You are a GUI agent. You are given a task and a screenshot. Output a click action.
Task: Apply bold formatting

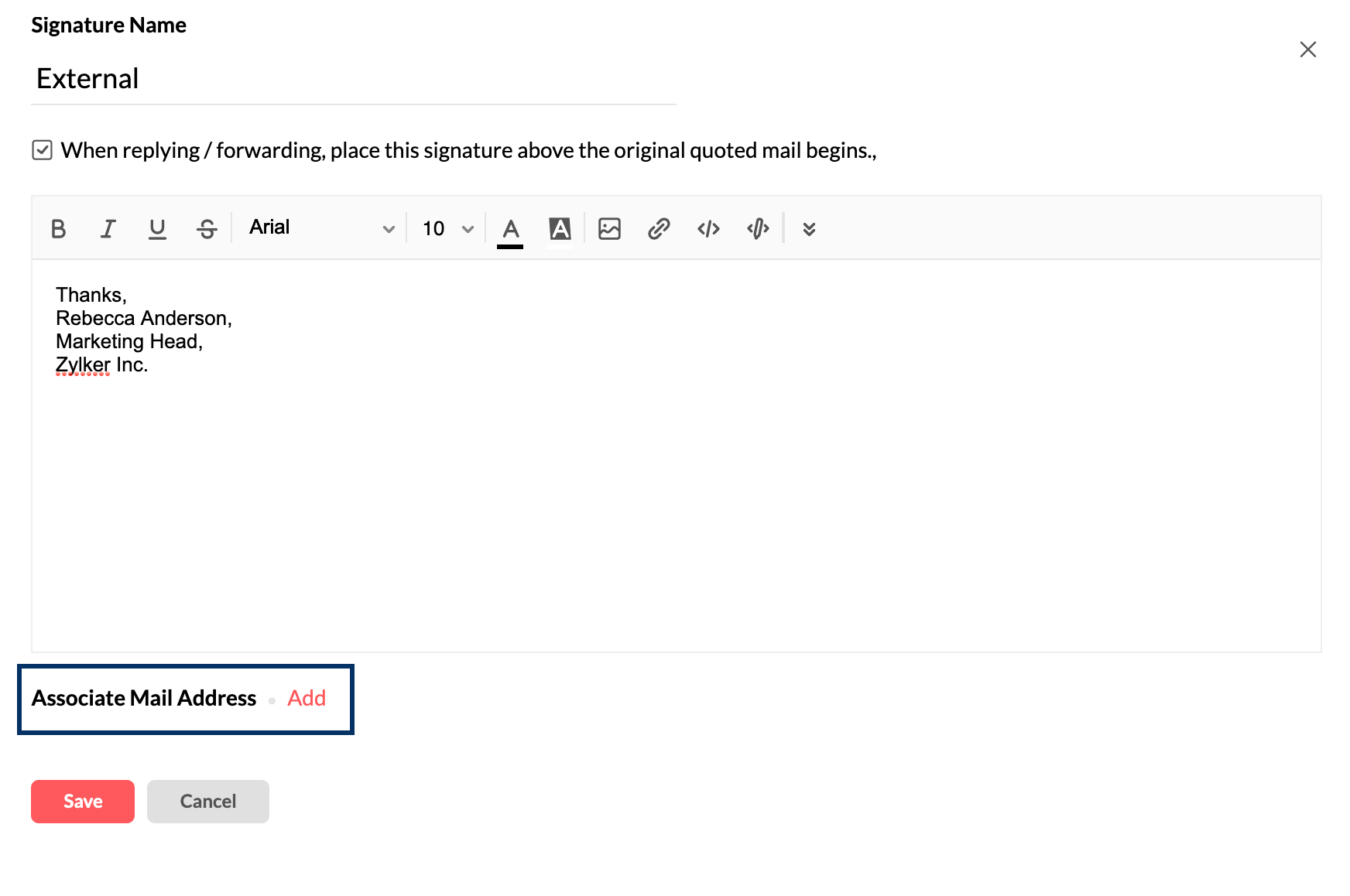(58, 227)
